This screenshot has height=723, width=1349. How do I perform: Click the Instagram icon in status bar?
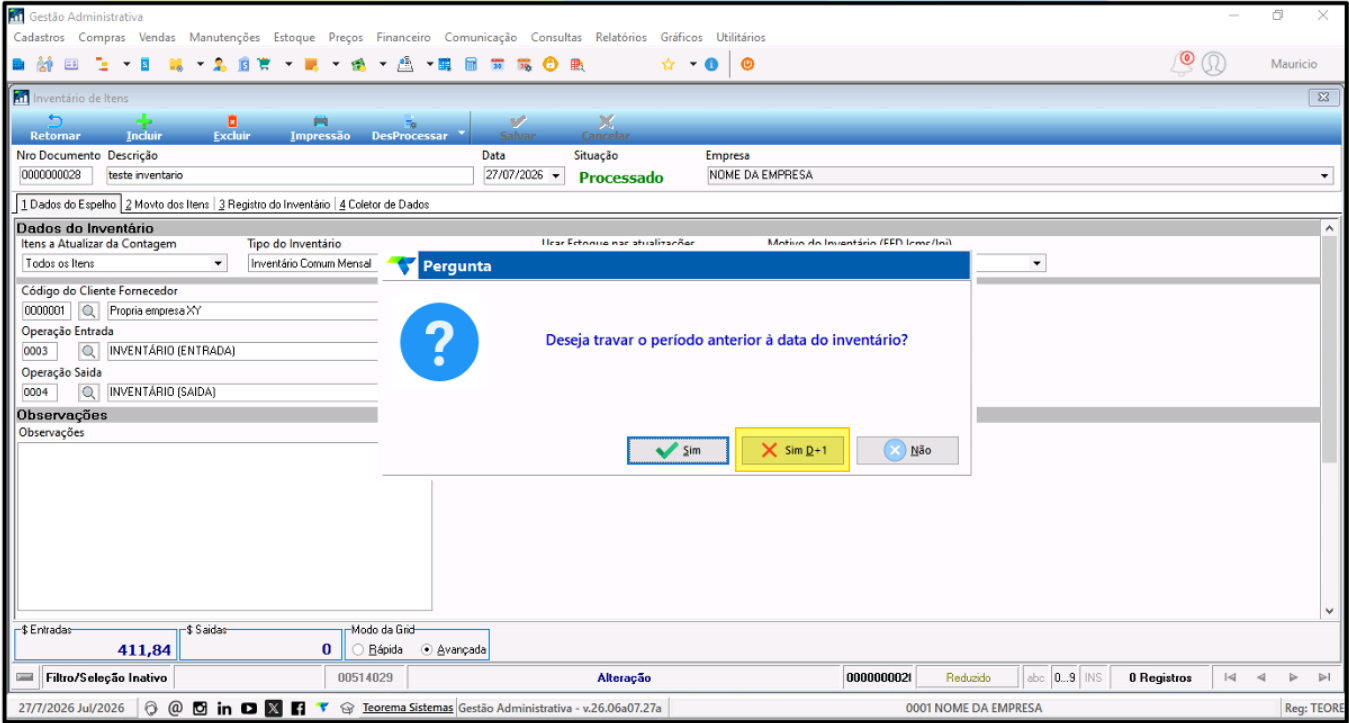[x=199, y=708]
